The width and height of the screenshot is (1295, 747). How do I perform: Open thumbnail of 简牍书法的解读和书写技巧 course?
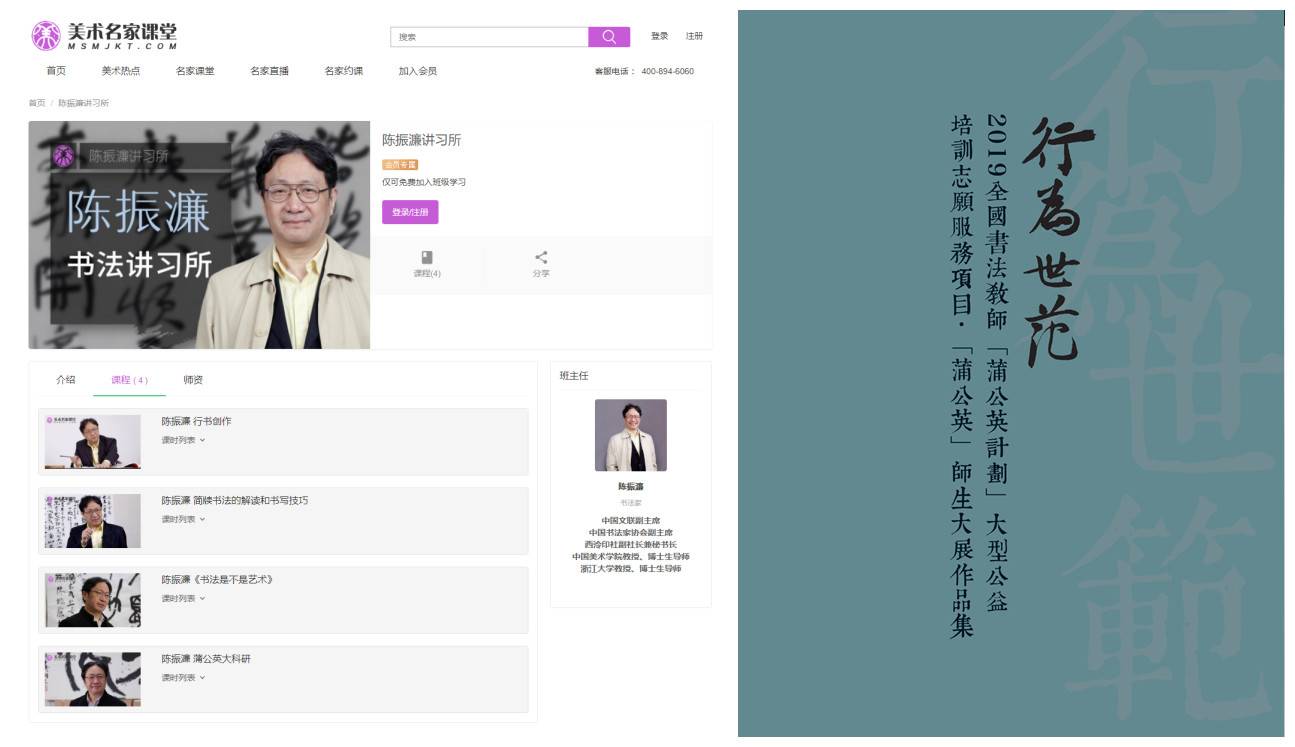pyautogui.click(x=93, y=521)
